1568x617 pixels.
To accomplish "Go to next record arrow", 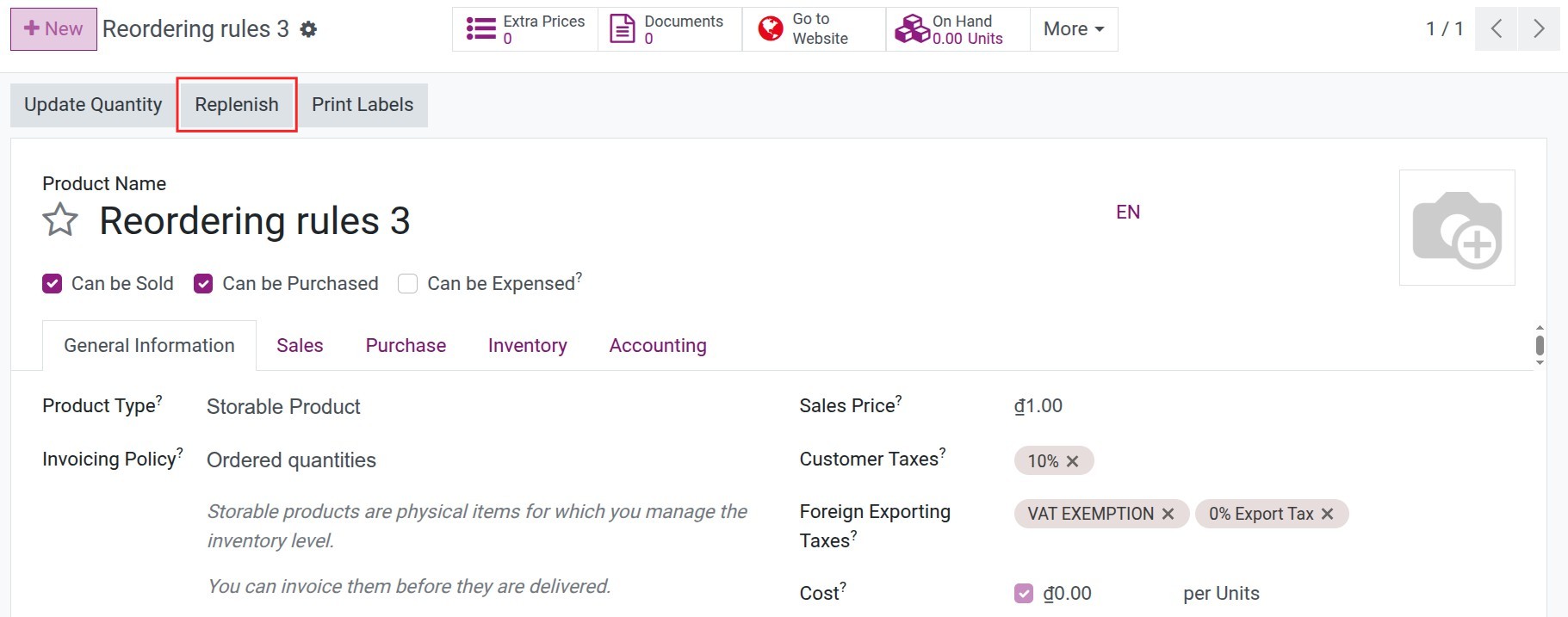I will pyautogui.click(x=1538, y=29).
